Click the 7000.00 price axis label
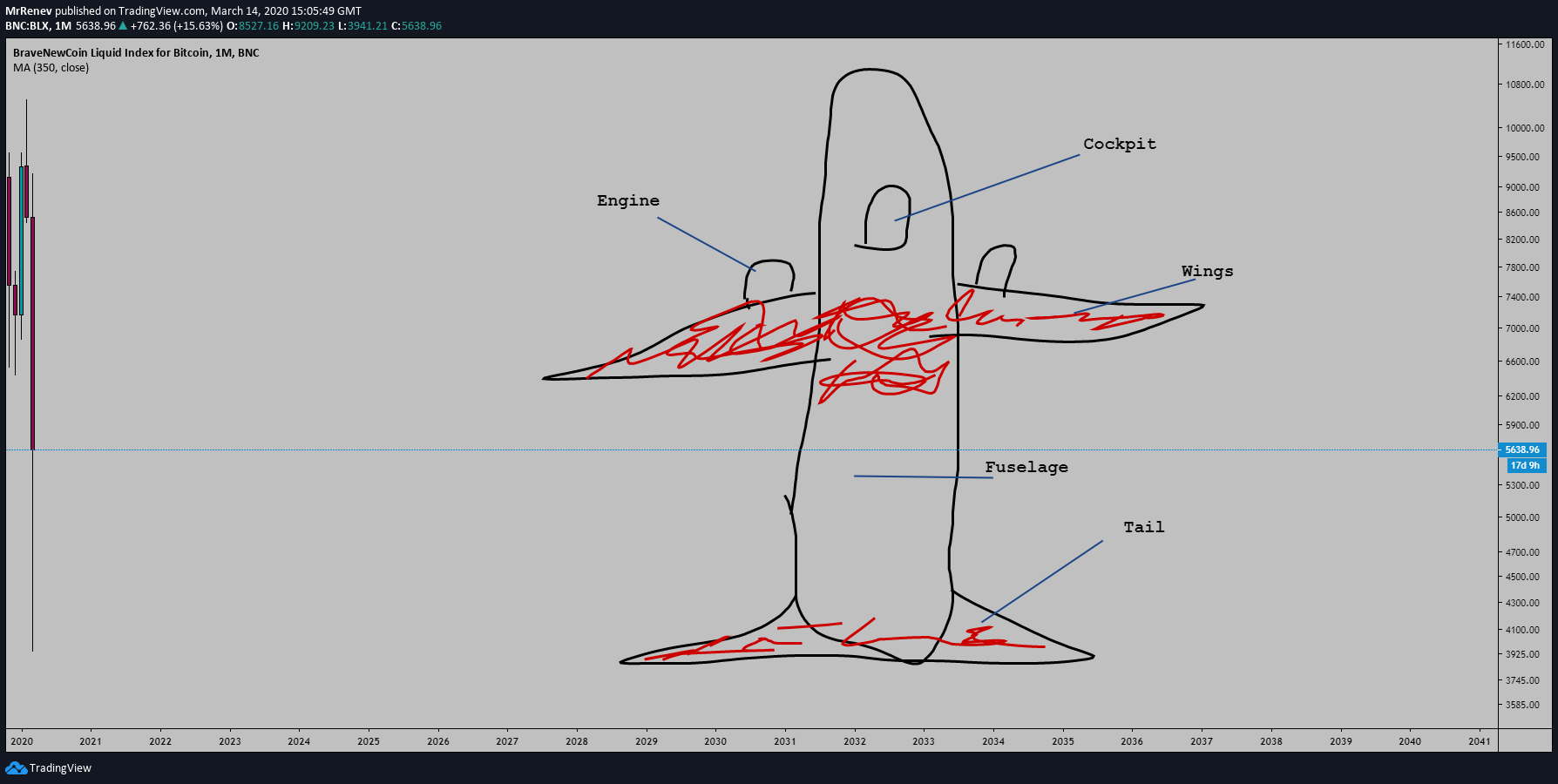 click(x=1522, y=328)
